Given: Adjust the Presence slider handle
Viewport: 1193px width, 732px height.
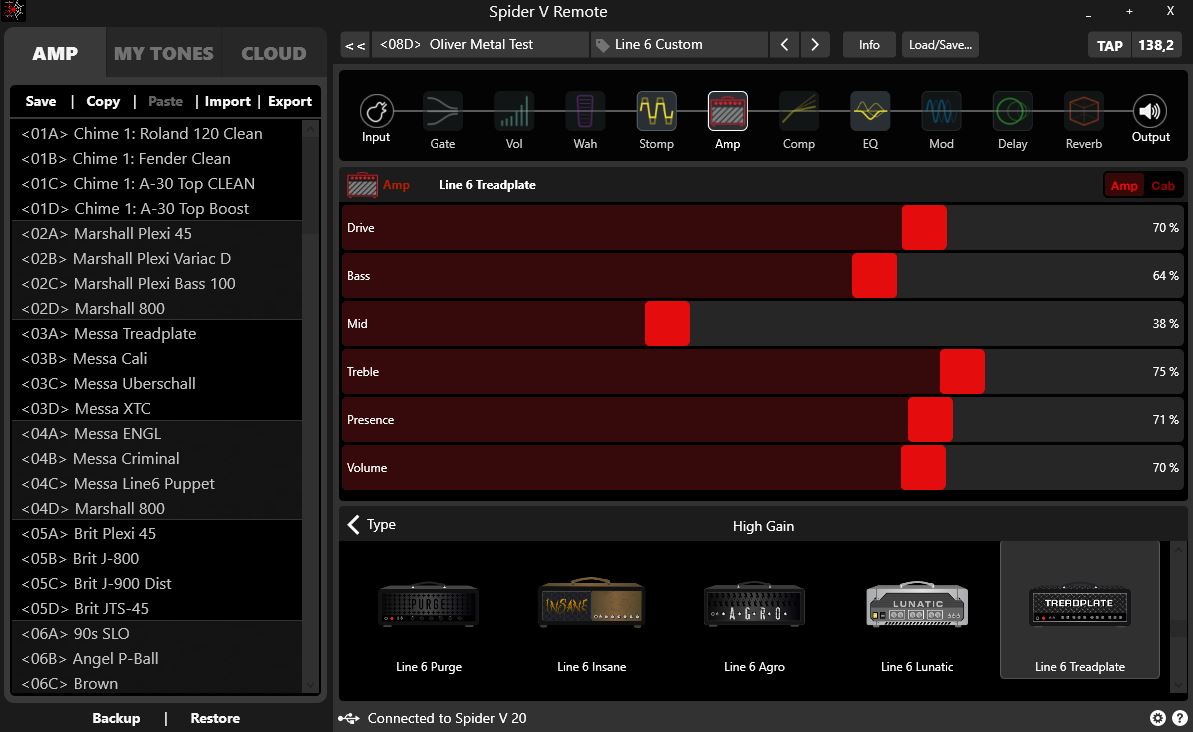Looking at the screenshot, I should [x=930, y=419].
